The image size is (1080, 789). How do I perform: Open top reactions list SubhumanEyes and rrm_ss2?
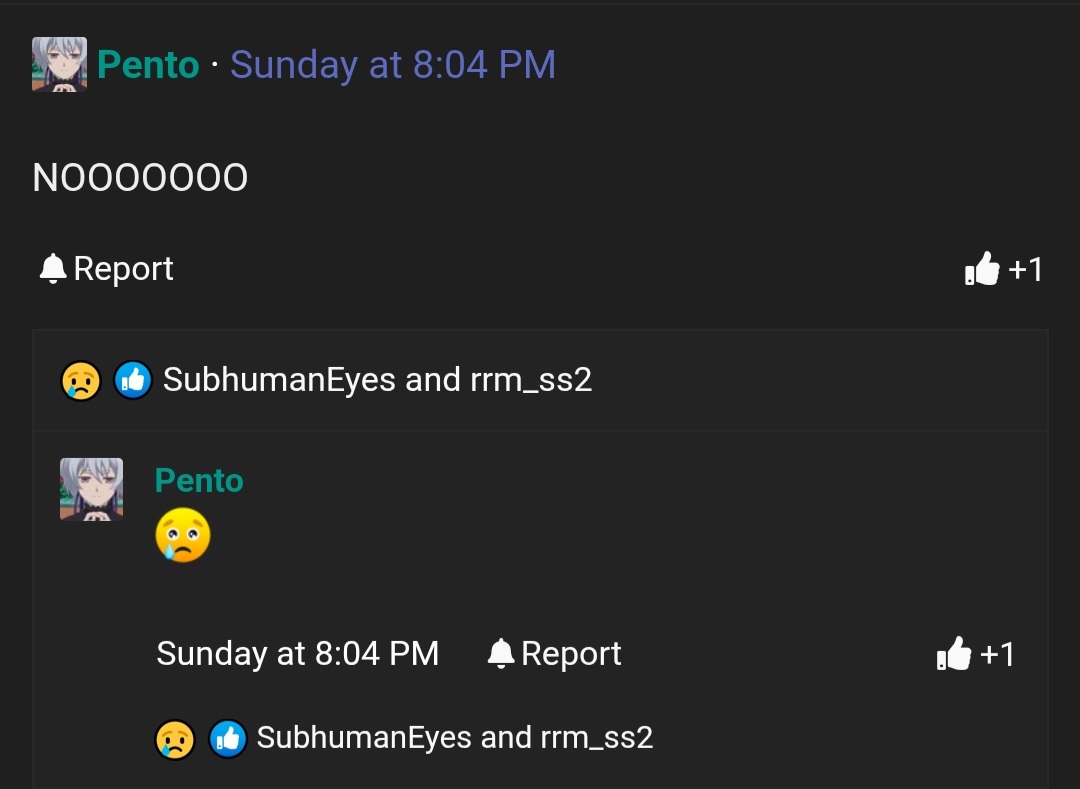click(377, 380)
